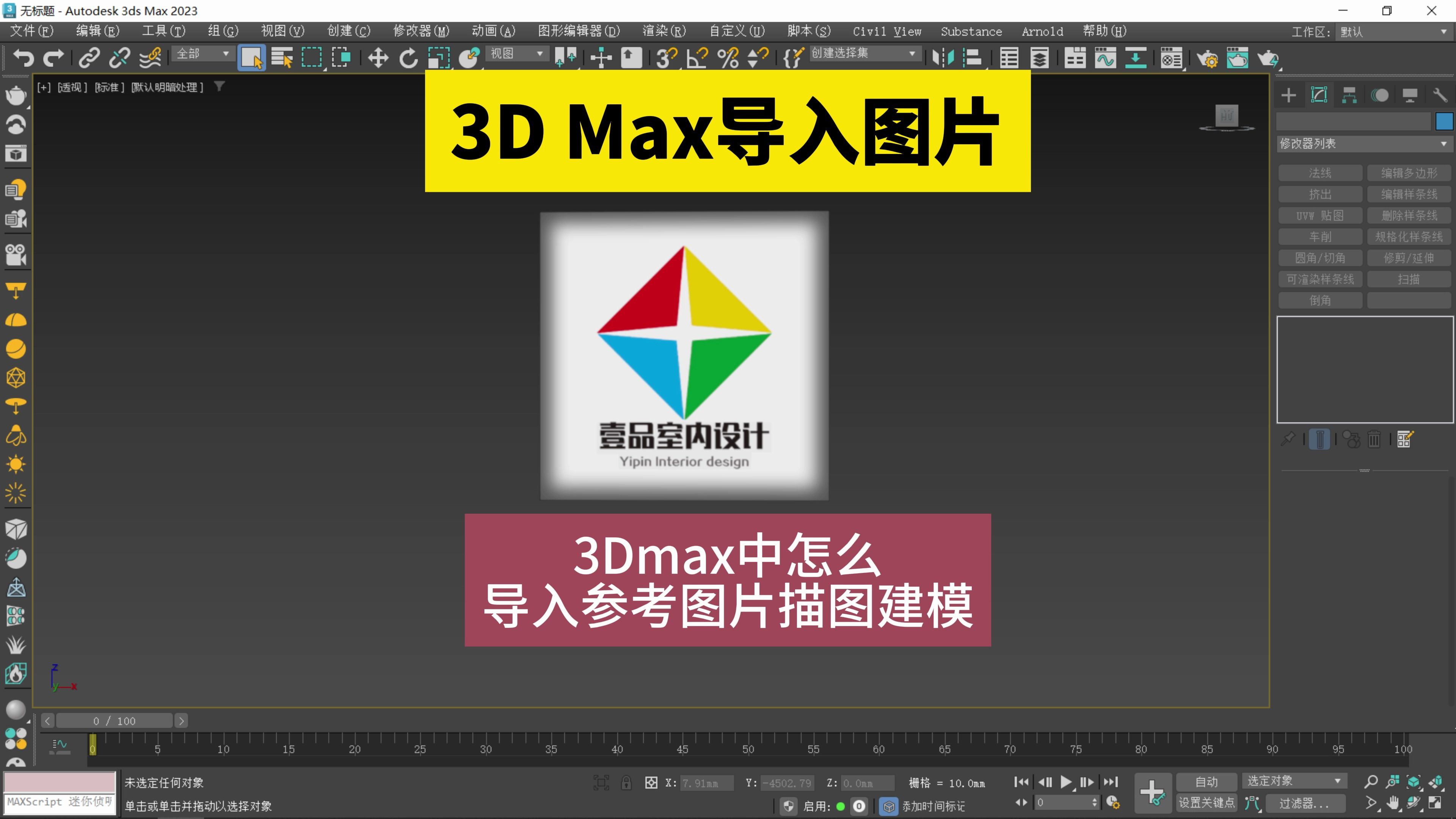
Task: Toggle the Spinner Snap button
Action: click(x=758, y=58)
